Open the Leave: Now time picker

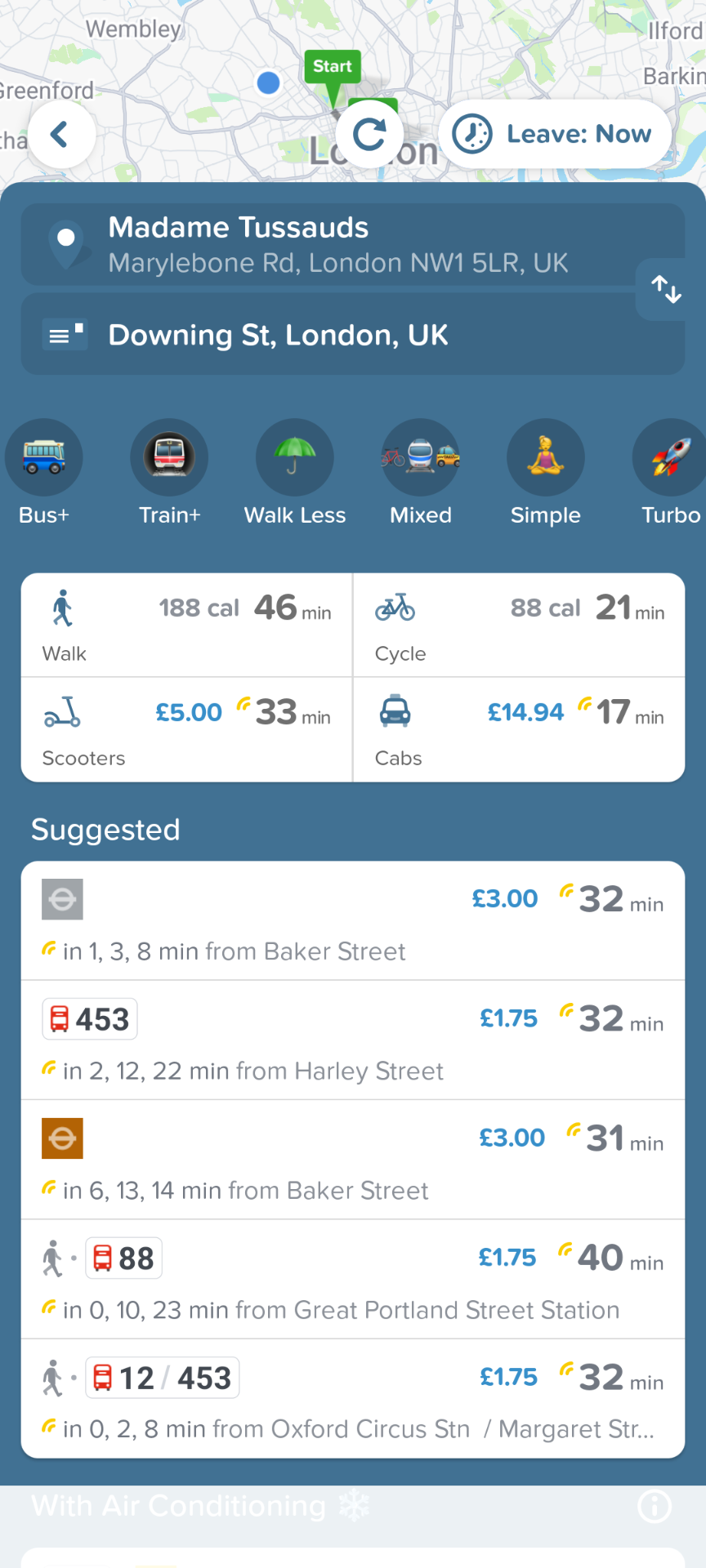click(x=556, y=134)
